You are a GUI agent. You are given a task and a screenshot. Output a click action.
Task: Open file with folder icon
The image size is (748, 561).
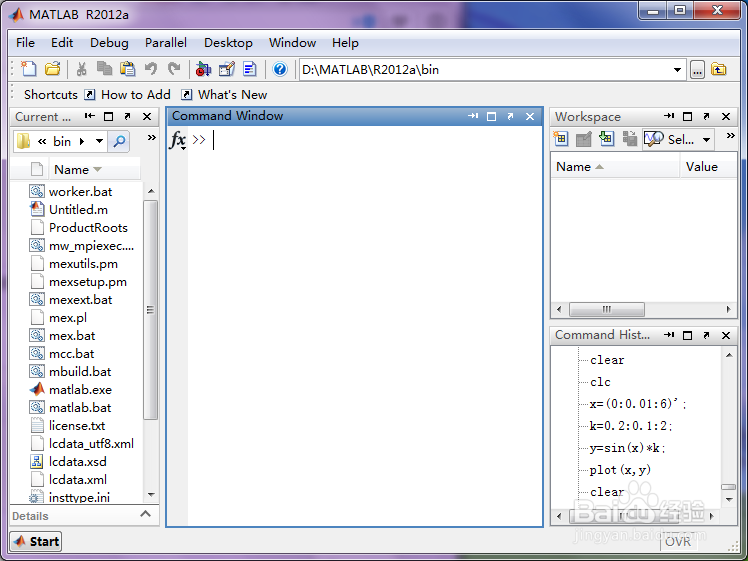click(x=52, y=69)
